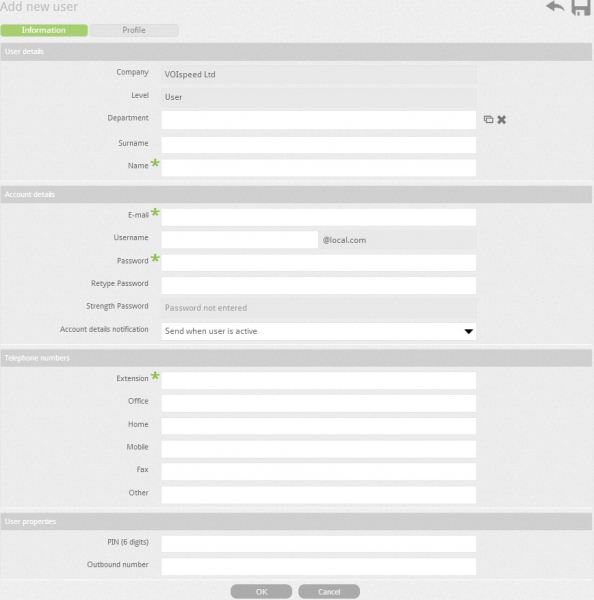This screenshot has width=594, height=600.
Task: Focus the Surname input field
Action: tap(318, 145)
